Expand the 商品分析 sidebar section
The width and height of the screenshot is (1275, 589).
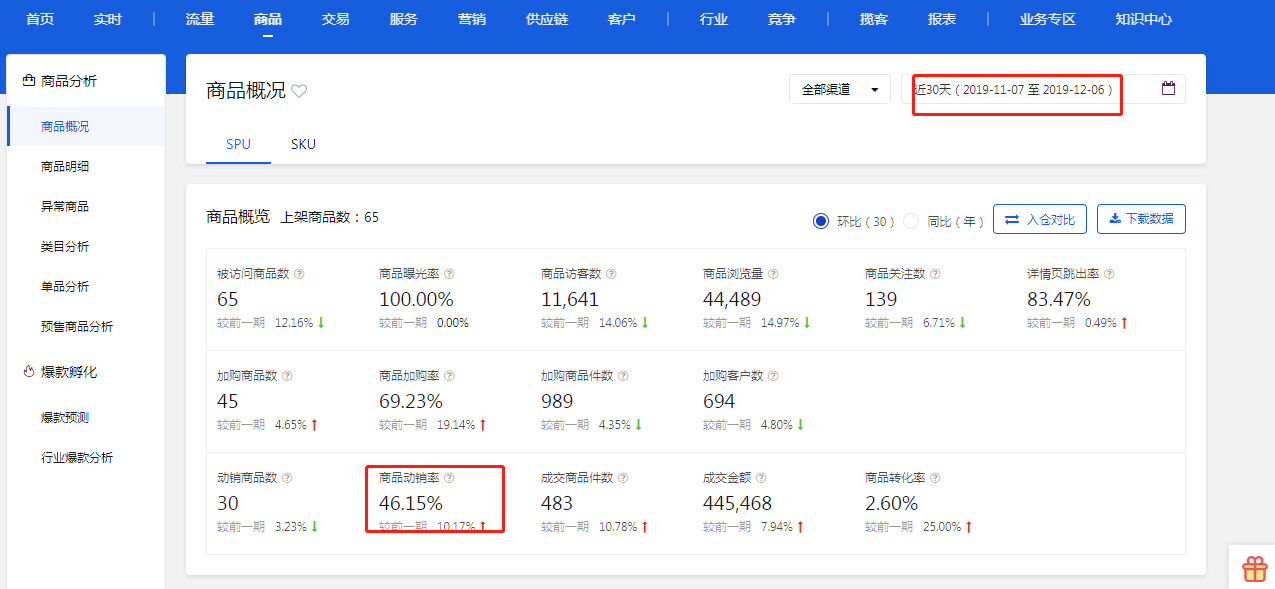[68, 81]
